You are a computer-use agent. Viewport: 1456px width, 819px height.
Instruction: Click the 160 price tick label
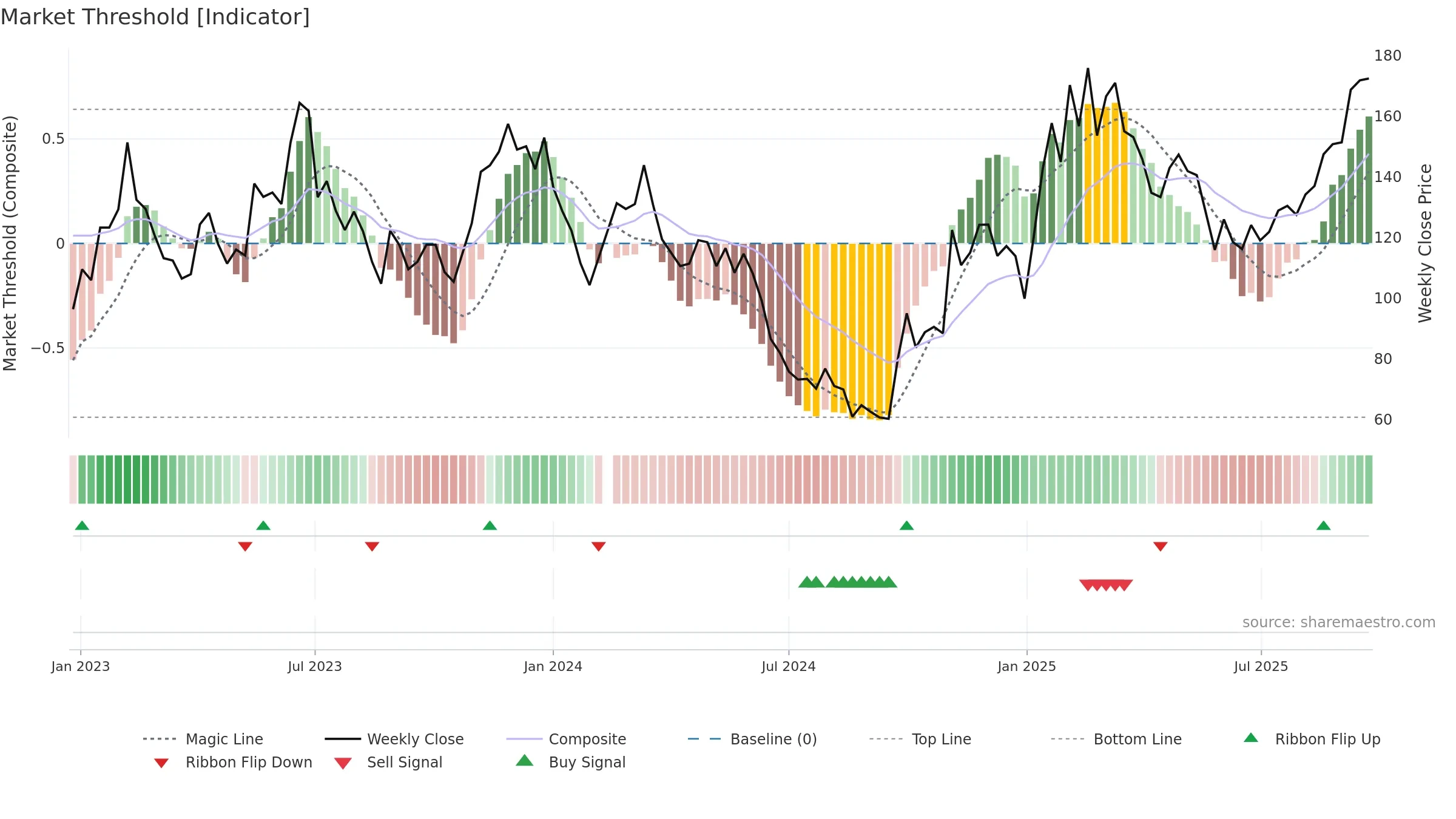click(x=1388, y=116)
